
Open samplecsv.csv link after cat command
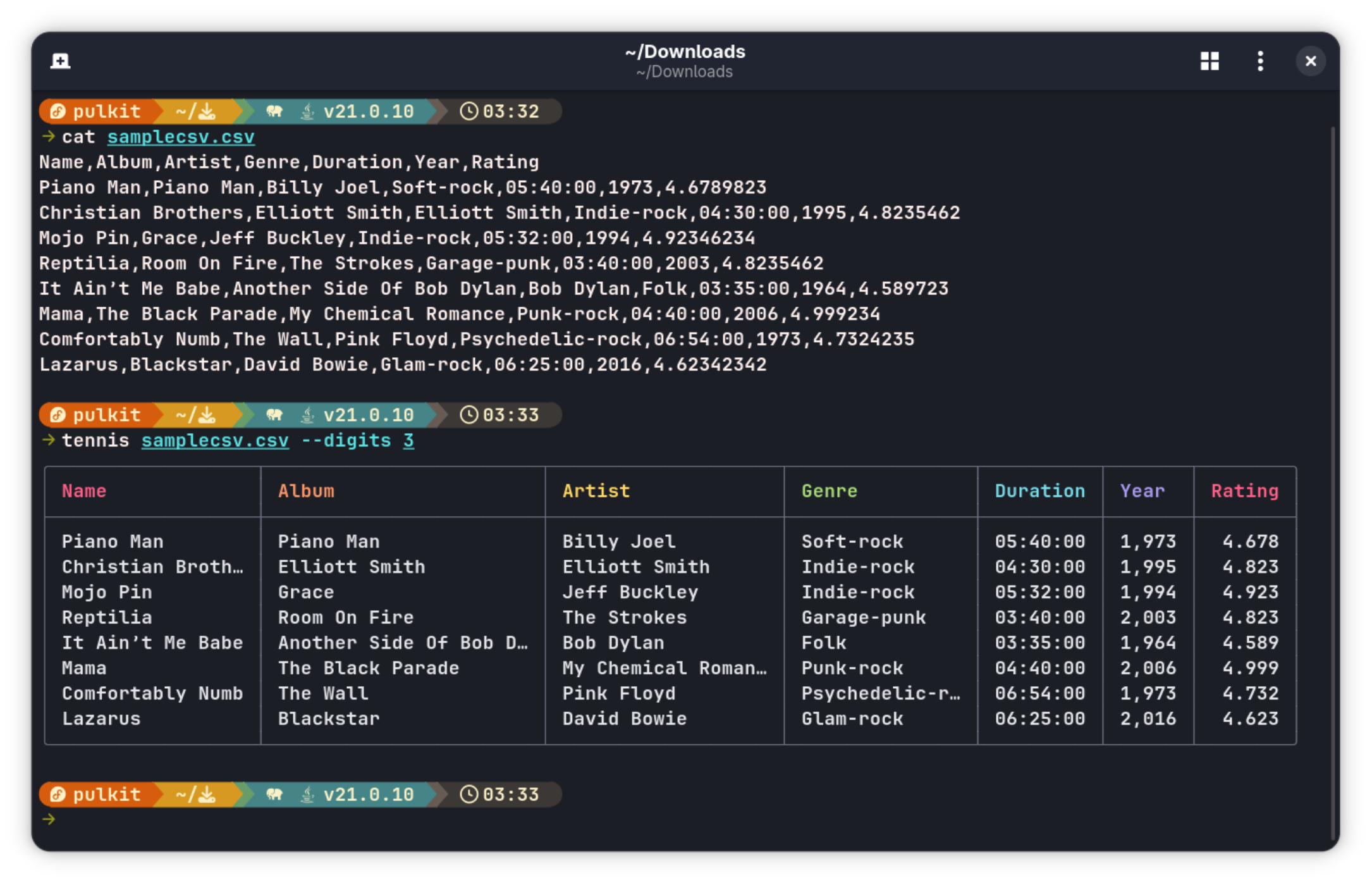(181, 137)
